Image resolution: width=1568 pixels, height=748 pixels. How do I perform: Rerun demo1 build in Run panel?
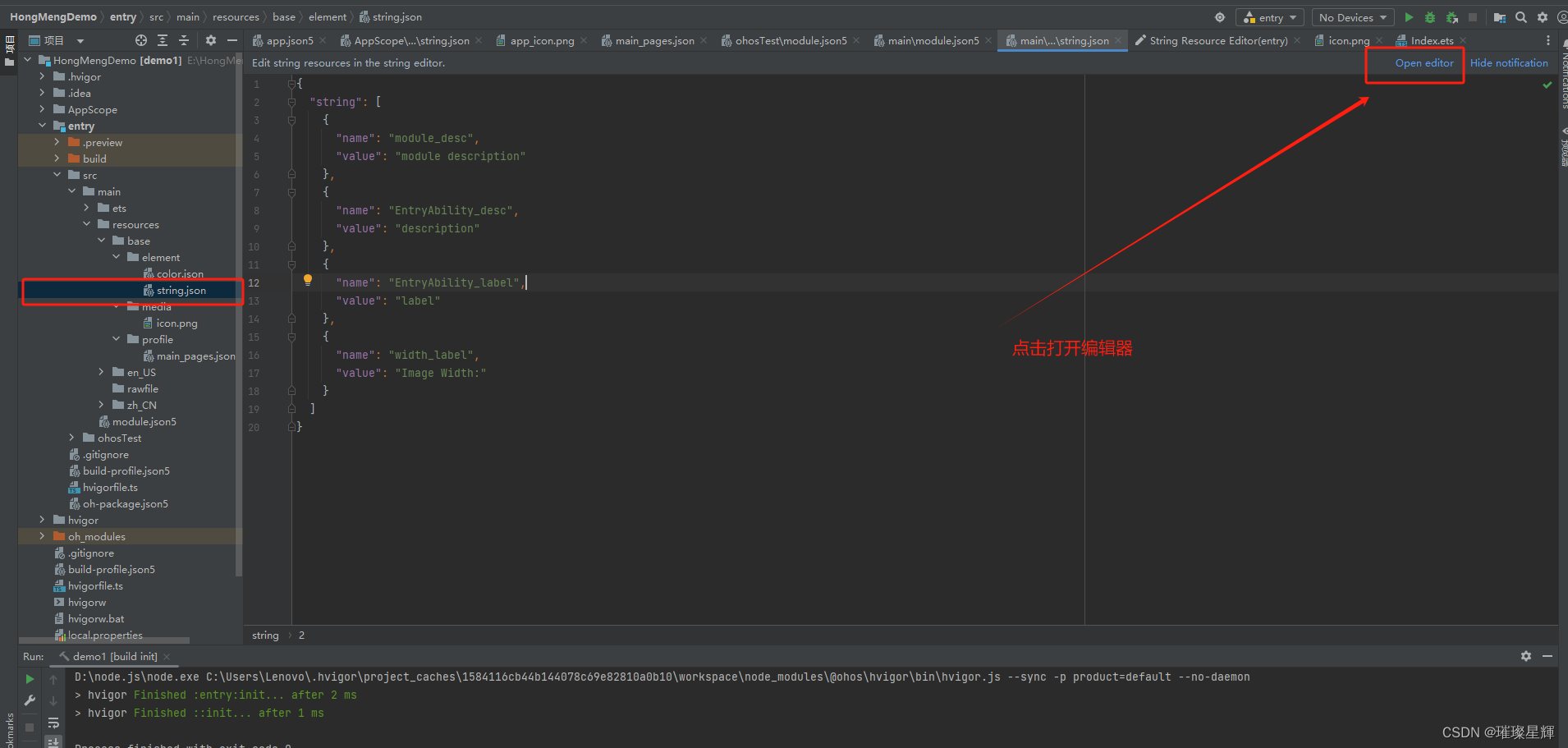[x=30, y=679]
